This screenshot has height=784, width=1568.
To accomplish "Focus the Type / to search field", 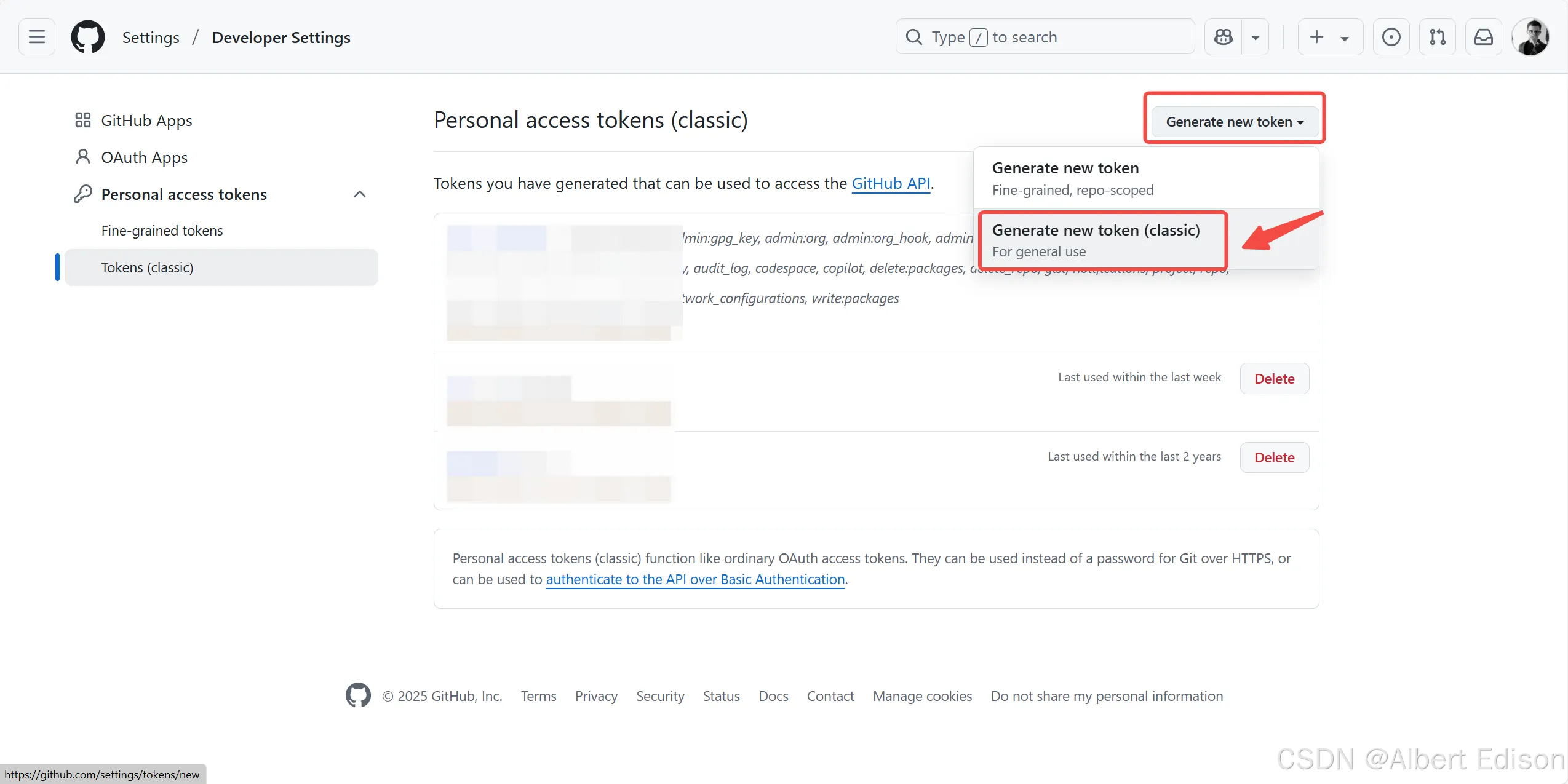I will click(x=1046, y=37).
